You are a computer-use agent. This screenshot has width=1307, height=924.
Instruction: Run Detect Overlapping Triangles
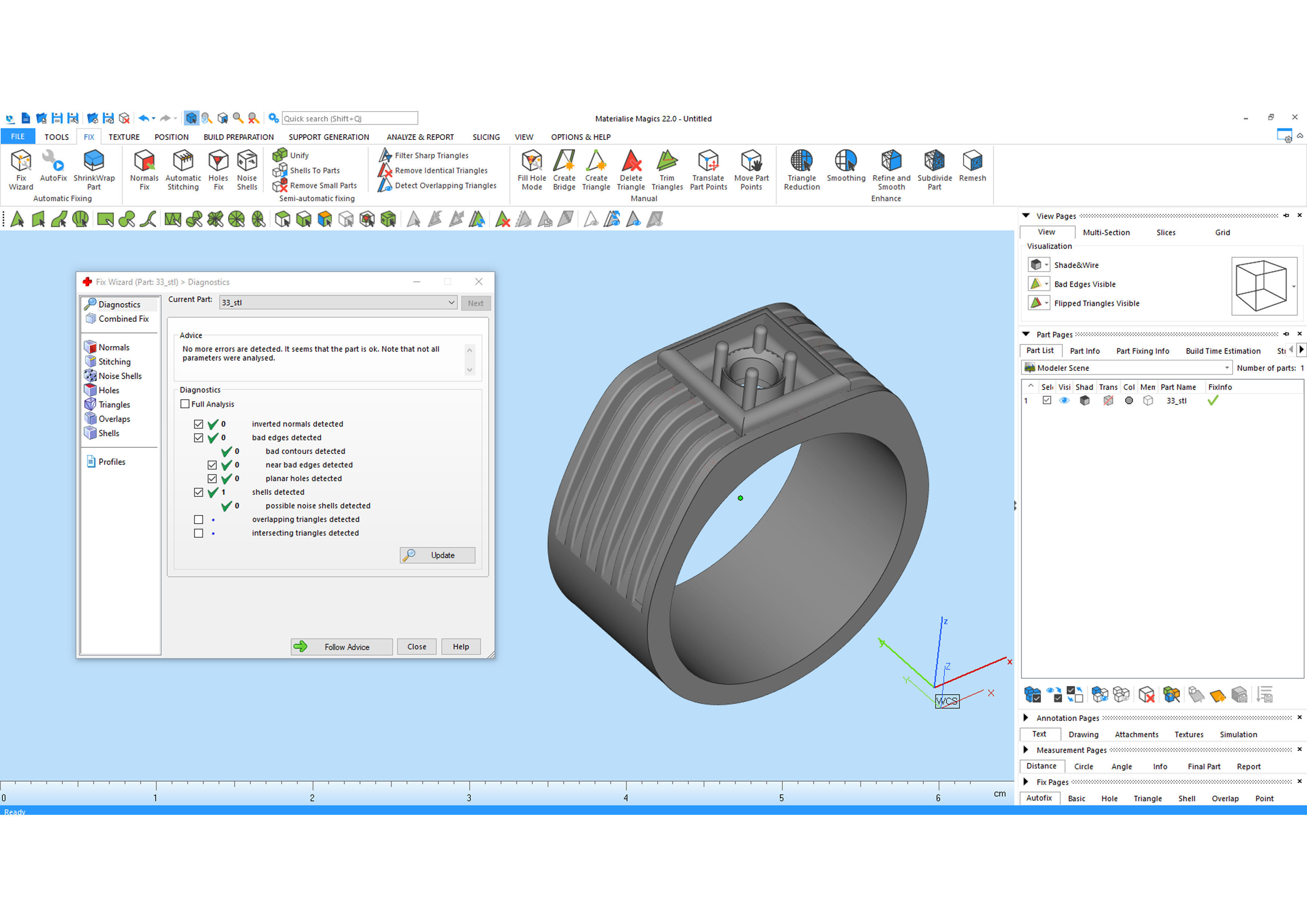tap(438, 186)
